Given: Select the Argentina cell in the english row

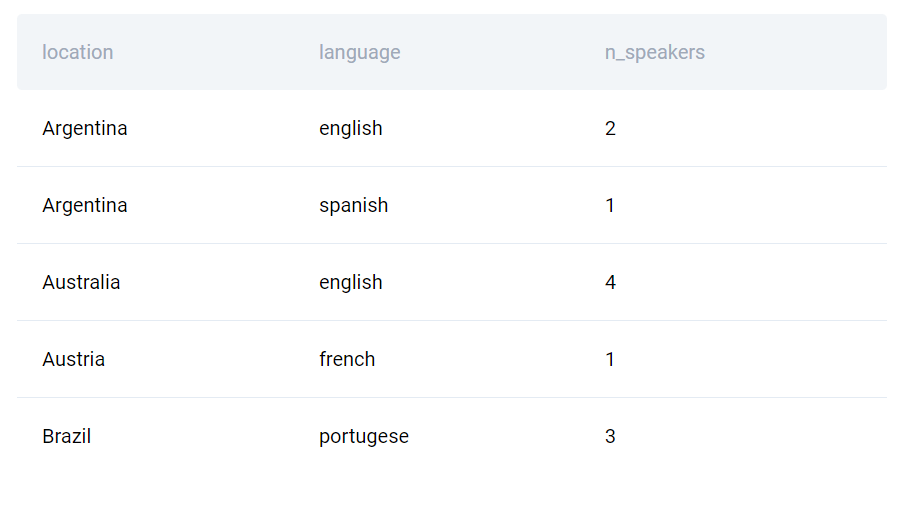Looking at the screenshot, I should click(x=85, y=128).
